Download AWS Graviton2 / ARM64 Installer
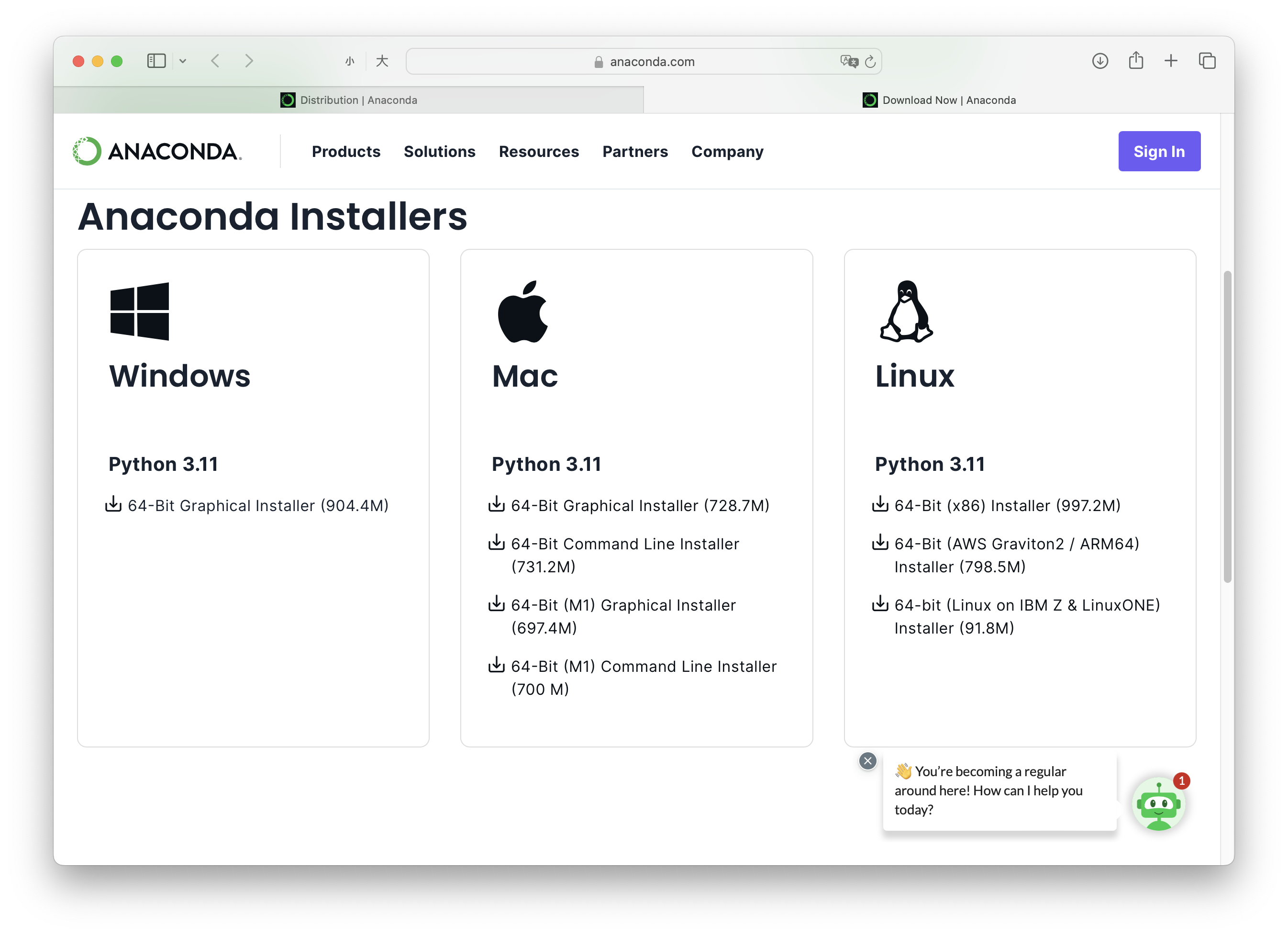This screenshot has width=1288, height=936. [x=1017, y=555]
